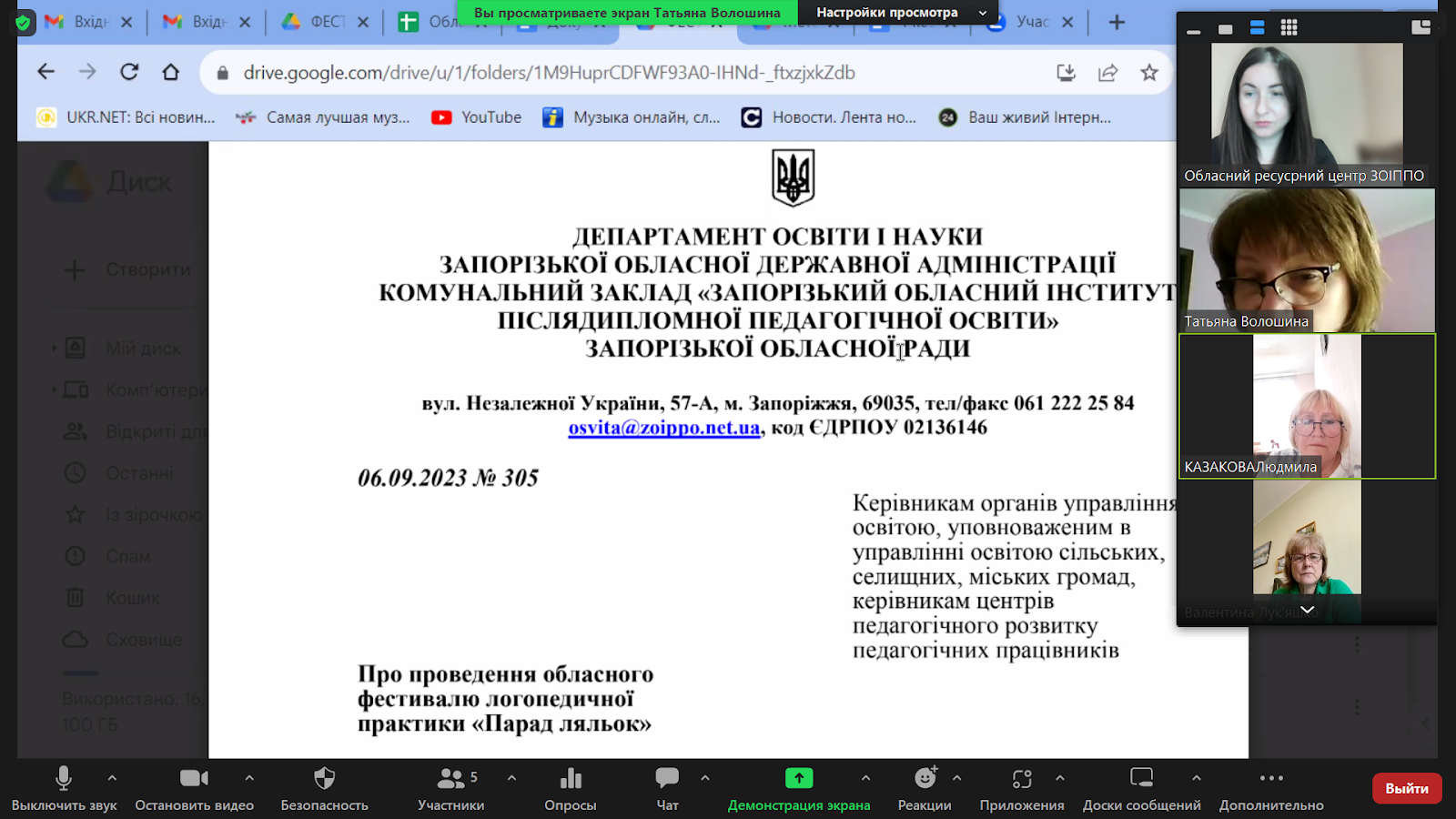Image resolution: width=1456 pixels, height=819 pixels.
Task: Stop video (Остановить видео)
Action: click(194, 788)
